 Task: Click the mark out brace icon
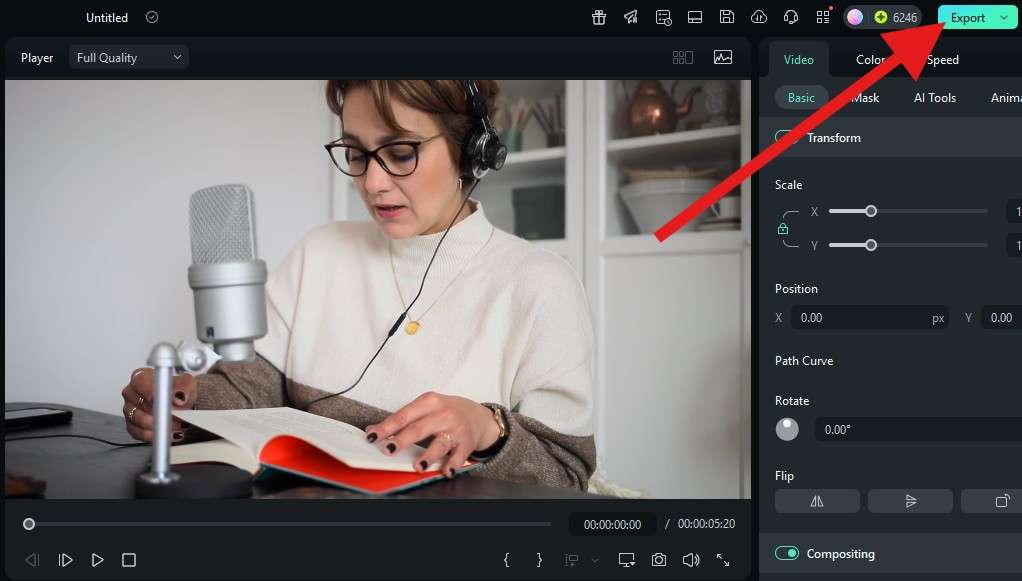539,560
